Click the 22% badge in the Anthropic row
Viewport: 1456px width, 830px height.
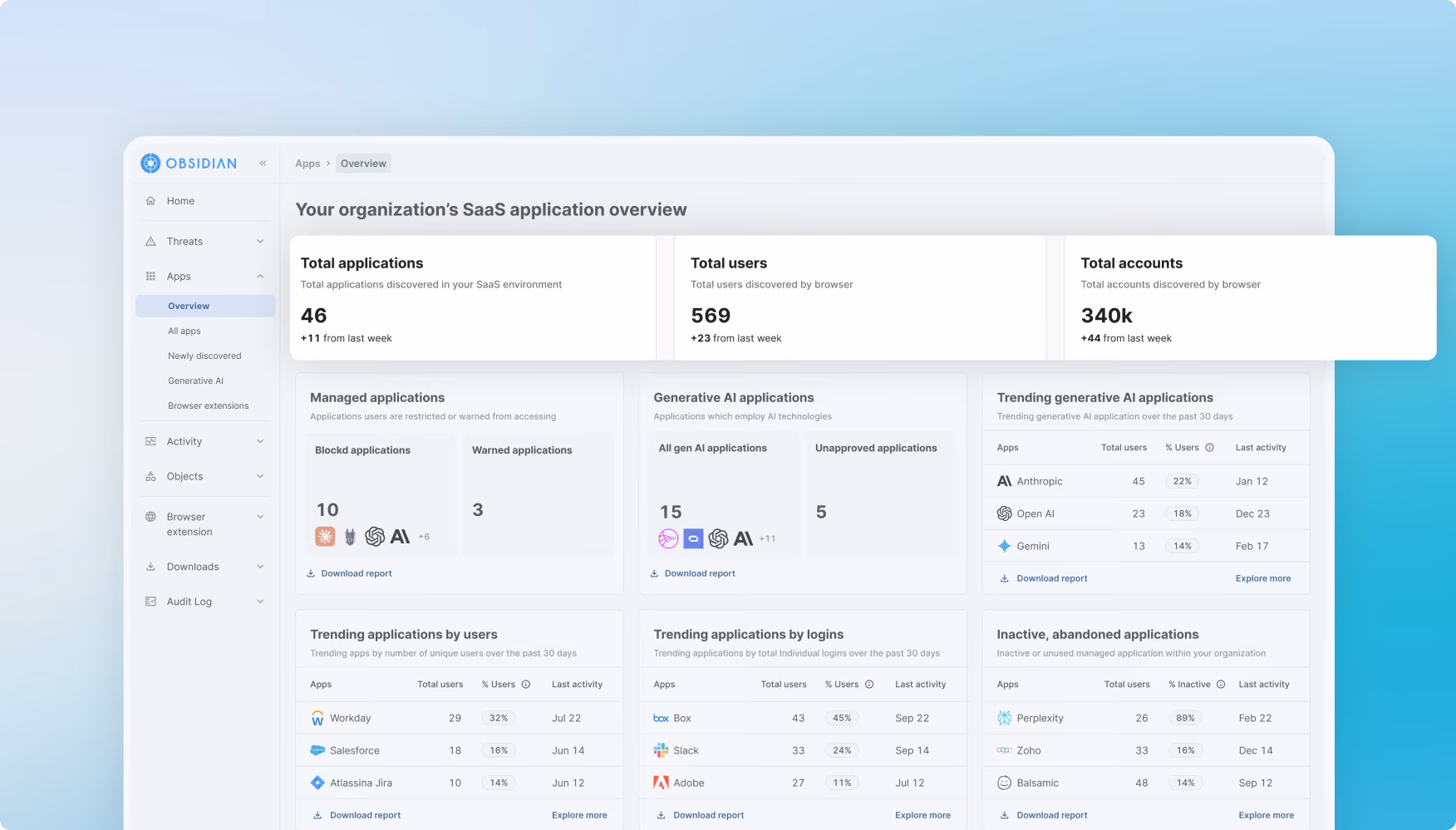point(1183,481)
